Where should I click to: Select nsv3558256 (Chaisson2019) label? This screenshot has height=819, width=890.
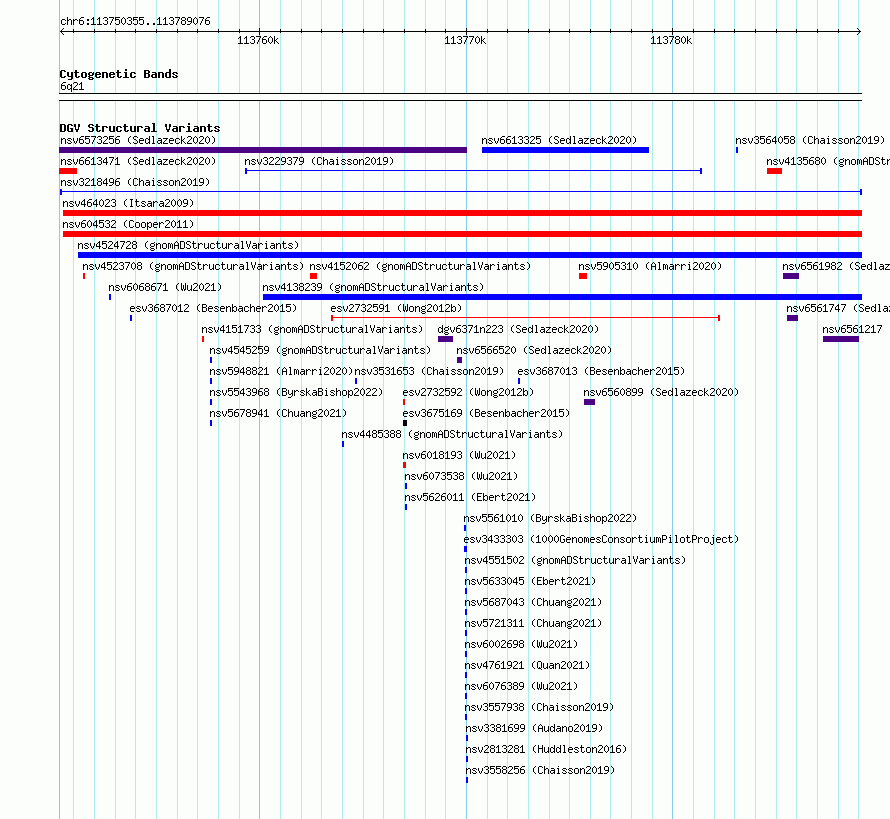540,770
